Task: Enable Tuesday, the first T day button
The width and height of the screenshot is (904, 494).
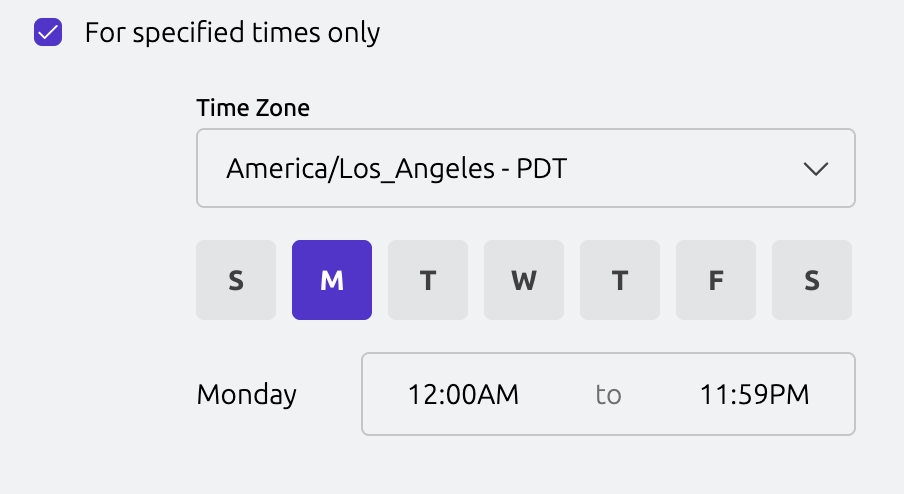Action: tap(428, 281)
